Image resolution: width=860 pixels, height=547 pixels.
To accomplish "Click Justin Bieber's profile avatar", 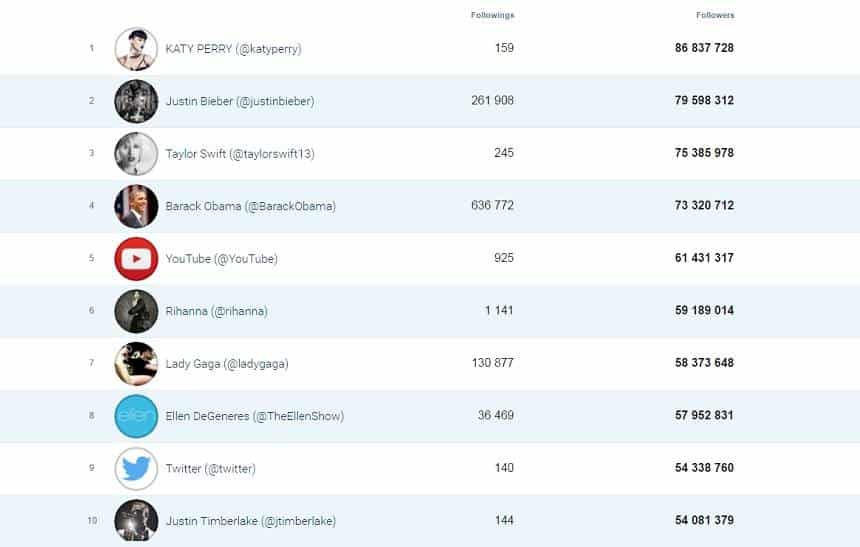I will pos(136,101).
